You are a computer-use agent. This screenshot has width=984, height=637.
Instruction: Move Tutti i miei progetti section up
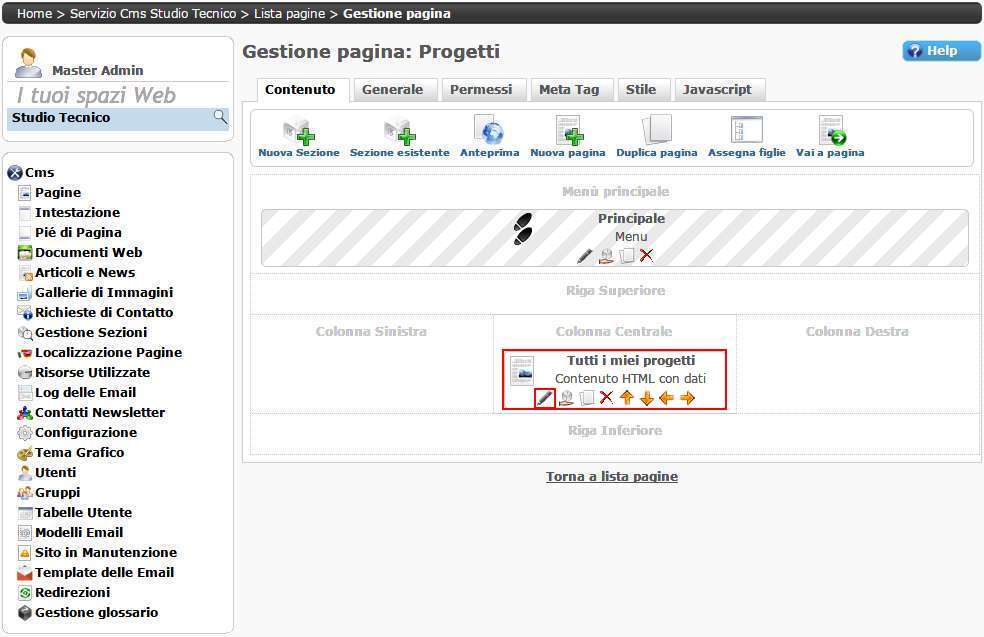click(627, 398)
